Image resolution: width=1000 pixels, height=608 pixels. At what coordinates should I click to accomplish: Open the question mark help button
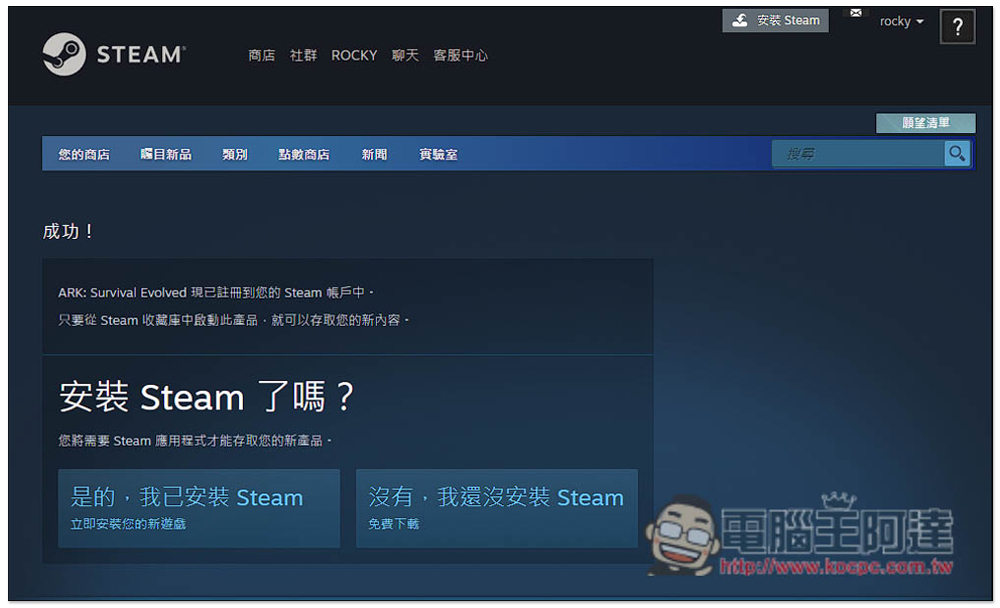957,27
